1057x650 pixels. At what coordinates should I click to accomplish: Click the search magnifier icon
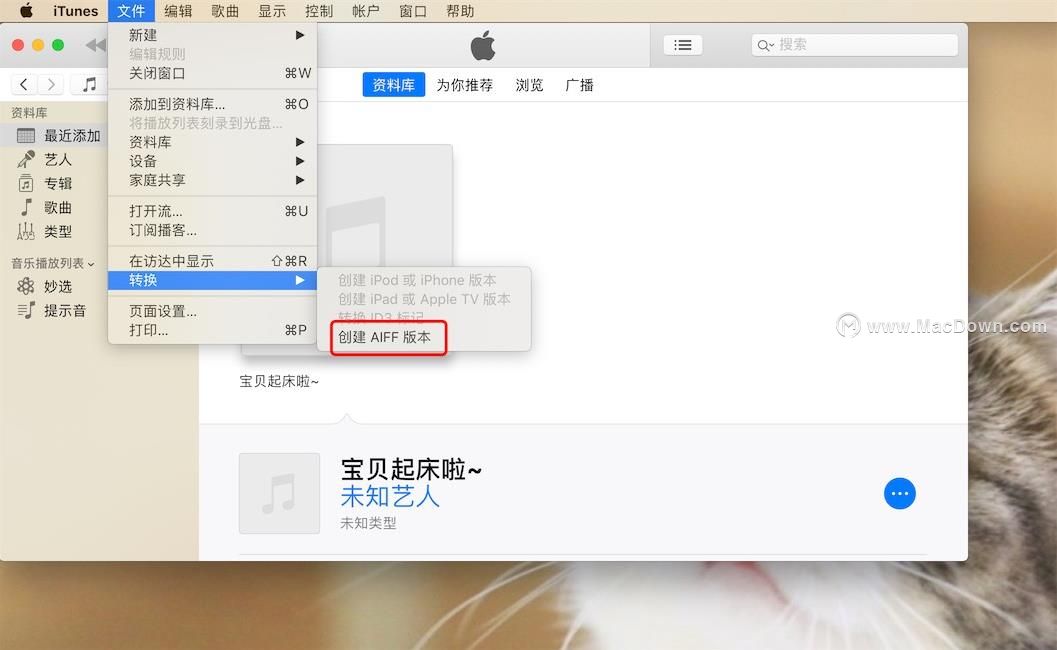[764, 45]
